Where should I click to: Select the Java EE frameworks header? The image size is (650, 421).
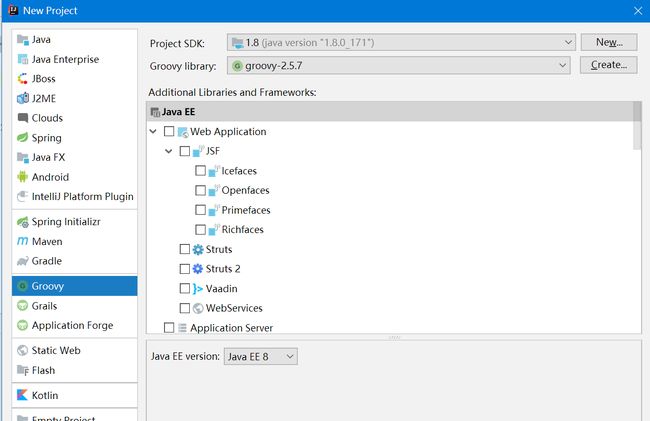[390, 112]
